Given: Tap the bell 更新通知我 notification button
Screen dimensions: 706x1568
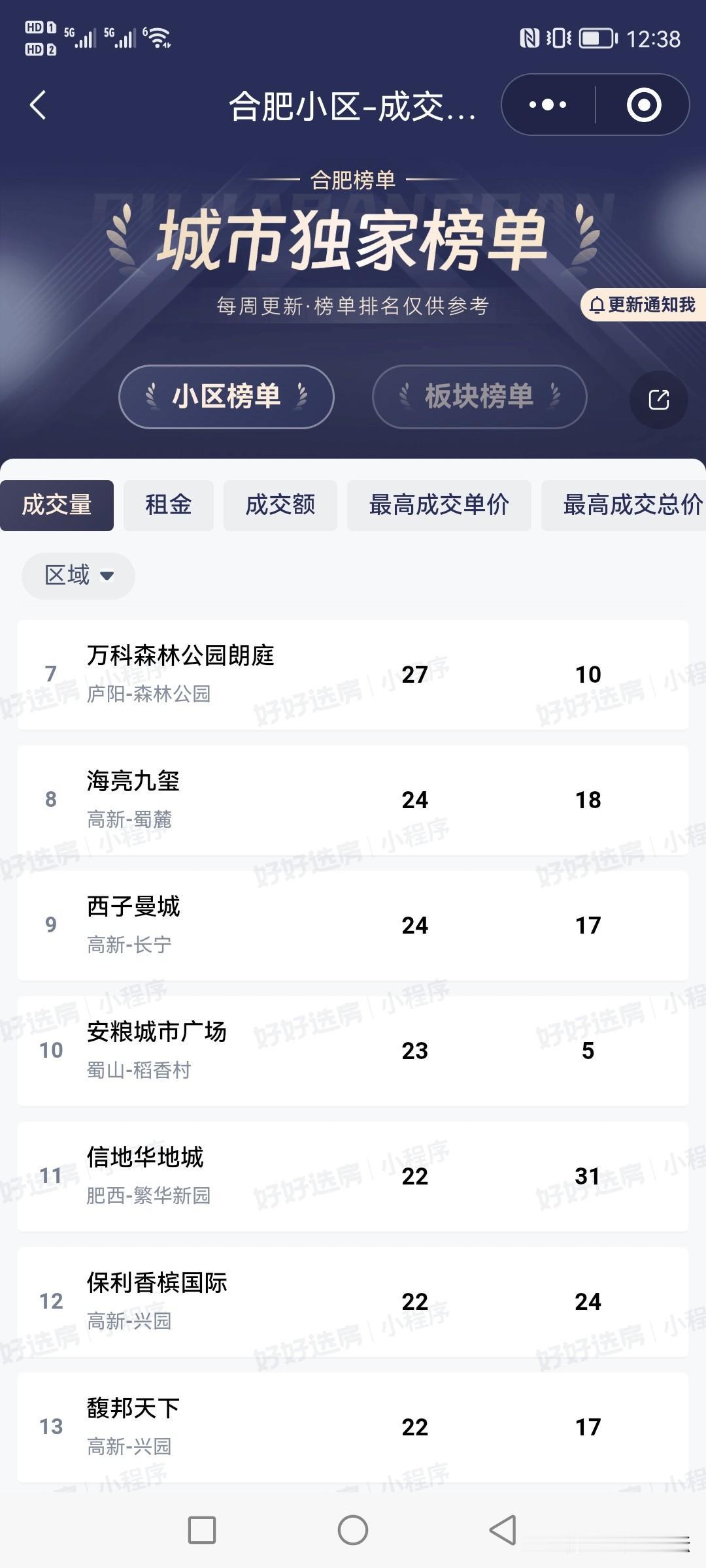Looking at the screenshot, I should [643, 304].
